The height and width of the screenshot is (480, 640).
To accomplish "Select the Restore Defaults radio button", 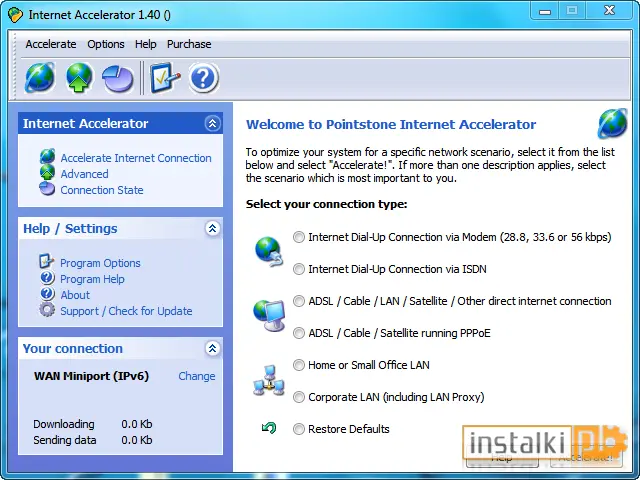I will [x=299, y=429].
